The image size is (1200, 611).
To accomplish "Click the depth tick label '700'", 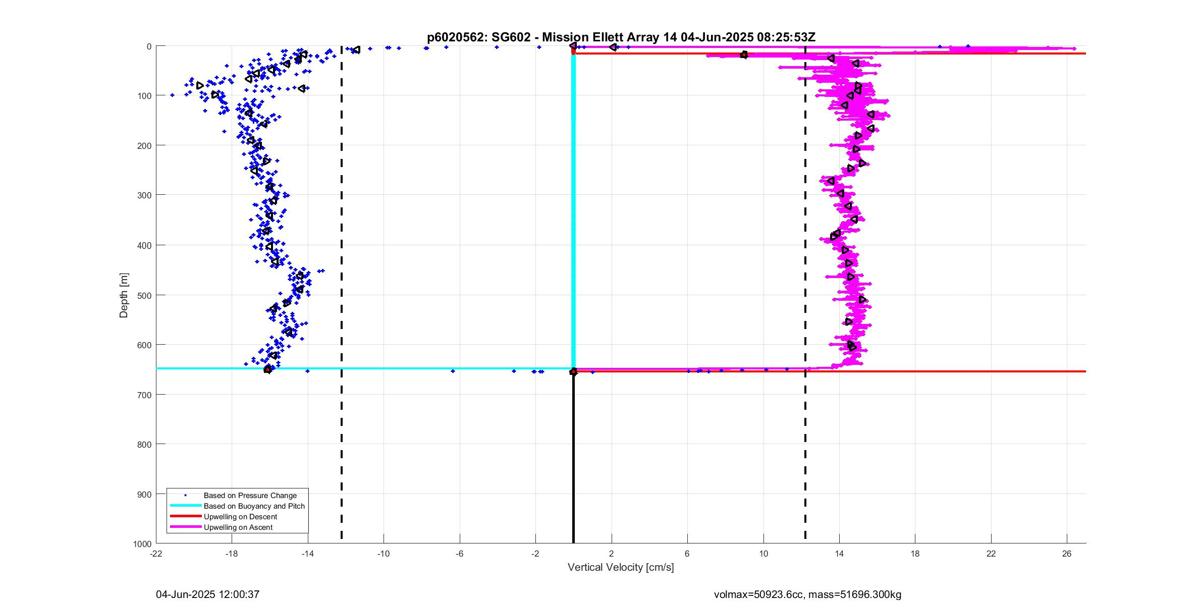I will point(143,395).
